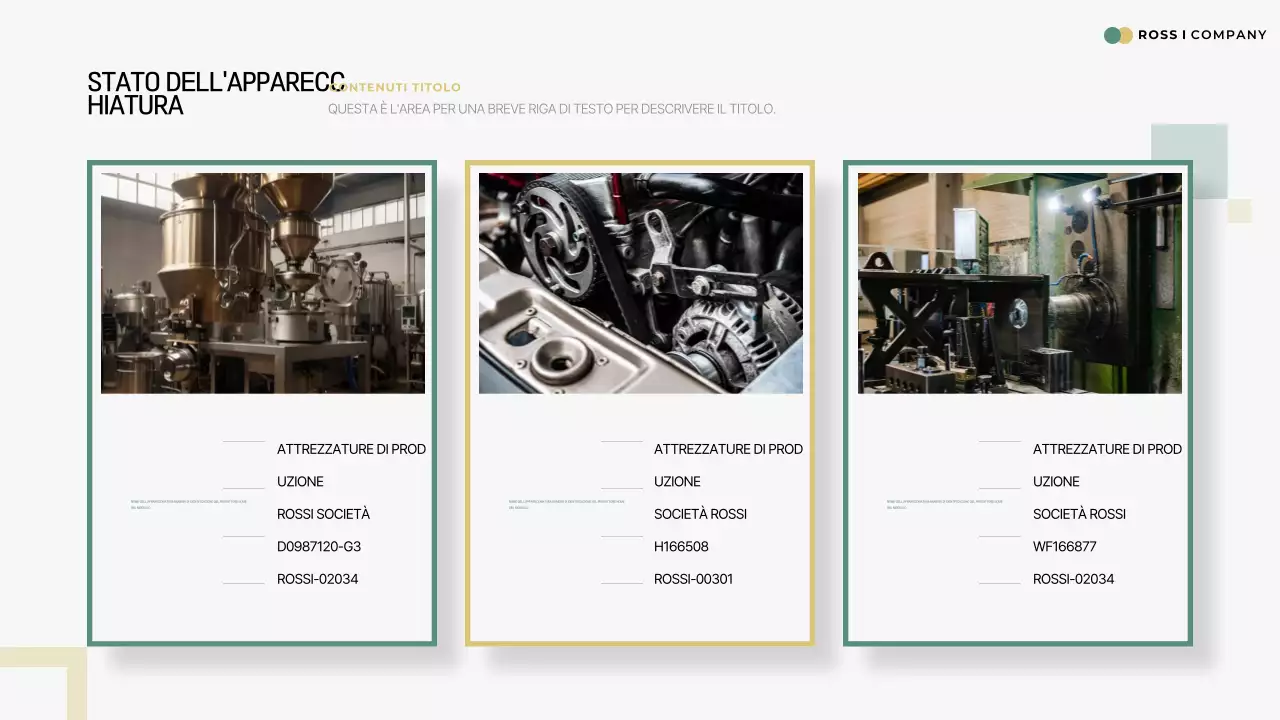The width and height of the screenshot is (1280, 720).
Task: Click 'SOCIETÀ ROSSI' on the middle card
Action: [x=700, y=514]
